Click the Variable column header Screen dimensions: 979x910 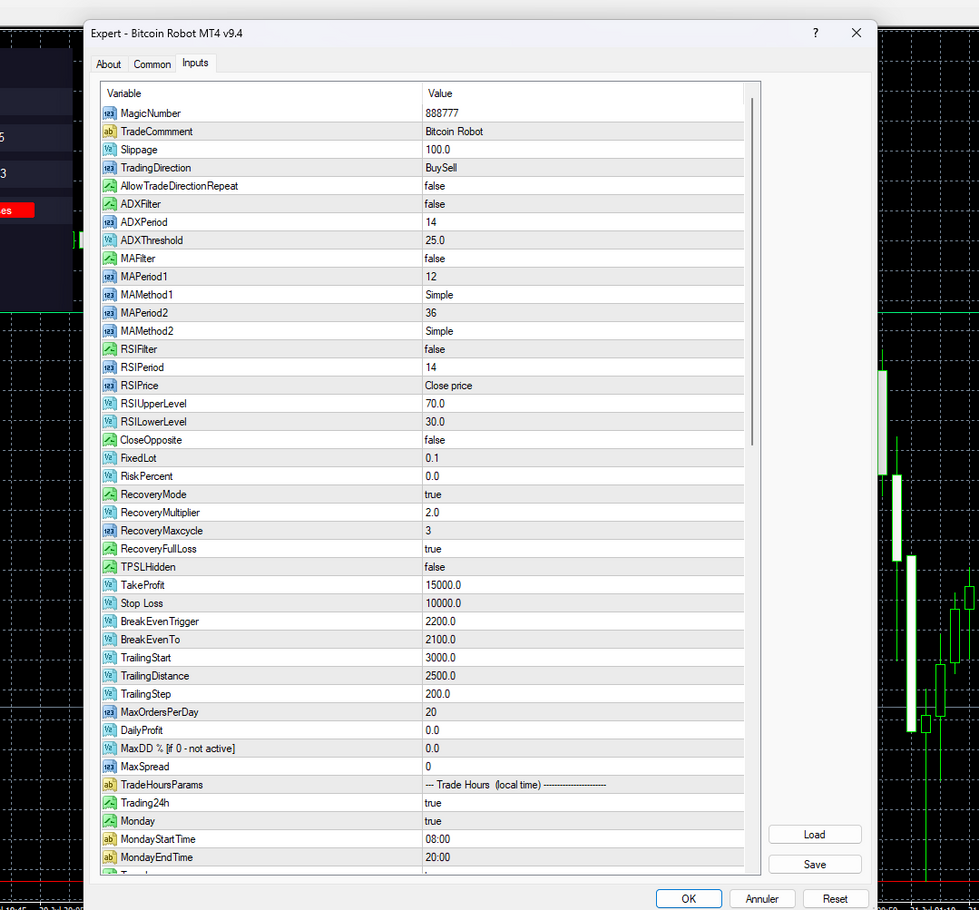tap(262, 94)
